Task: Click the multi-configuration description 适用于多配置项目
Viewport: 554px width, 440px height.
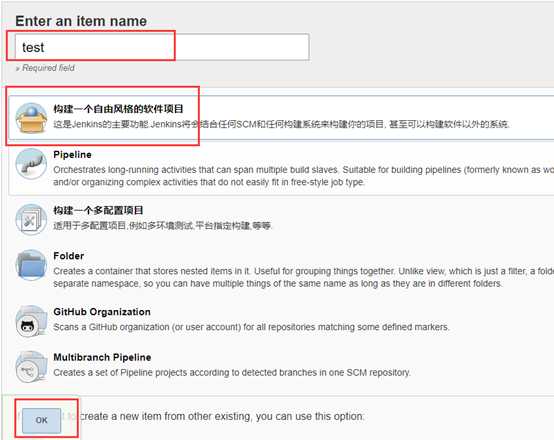Action: (163, 225)
